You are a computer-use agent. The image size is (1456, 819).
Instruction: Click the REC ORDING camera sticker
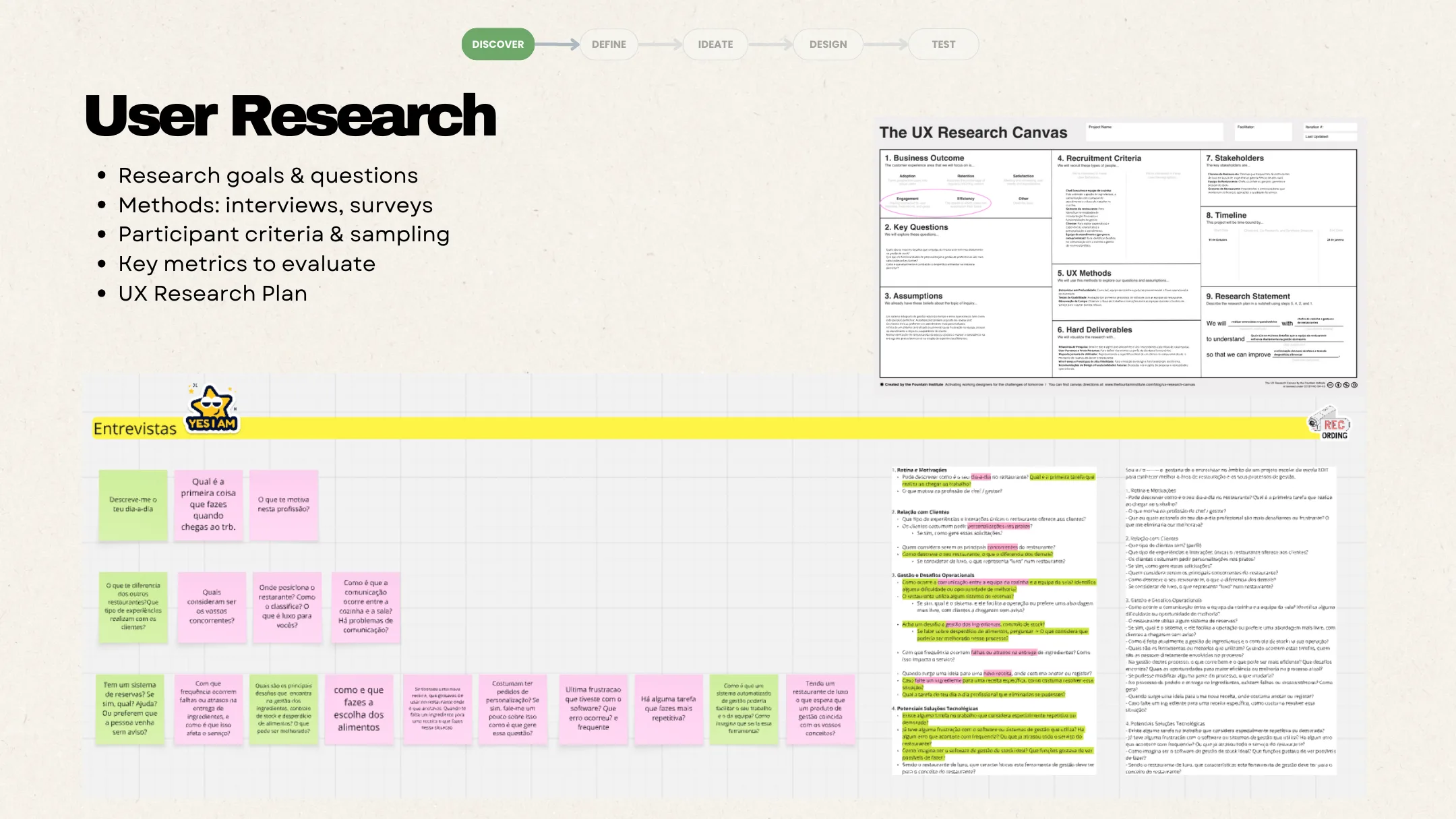[x=1329, y=423]
